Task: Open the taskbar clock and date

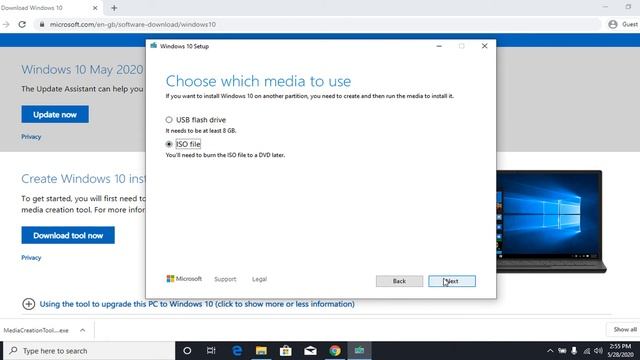Action: pos(620,351)
